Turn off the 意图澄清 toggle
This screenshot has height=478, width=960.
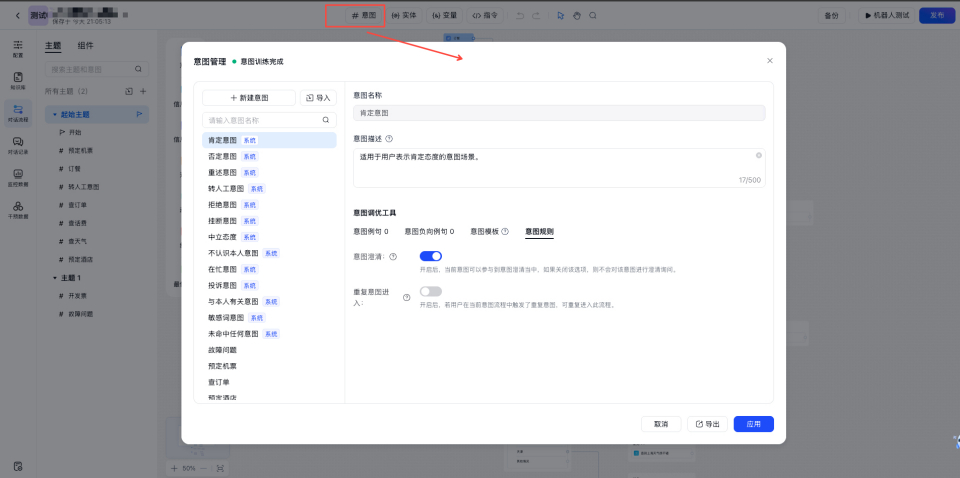coord(431,257)
